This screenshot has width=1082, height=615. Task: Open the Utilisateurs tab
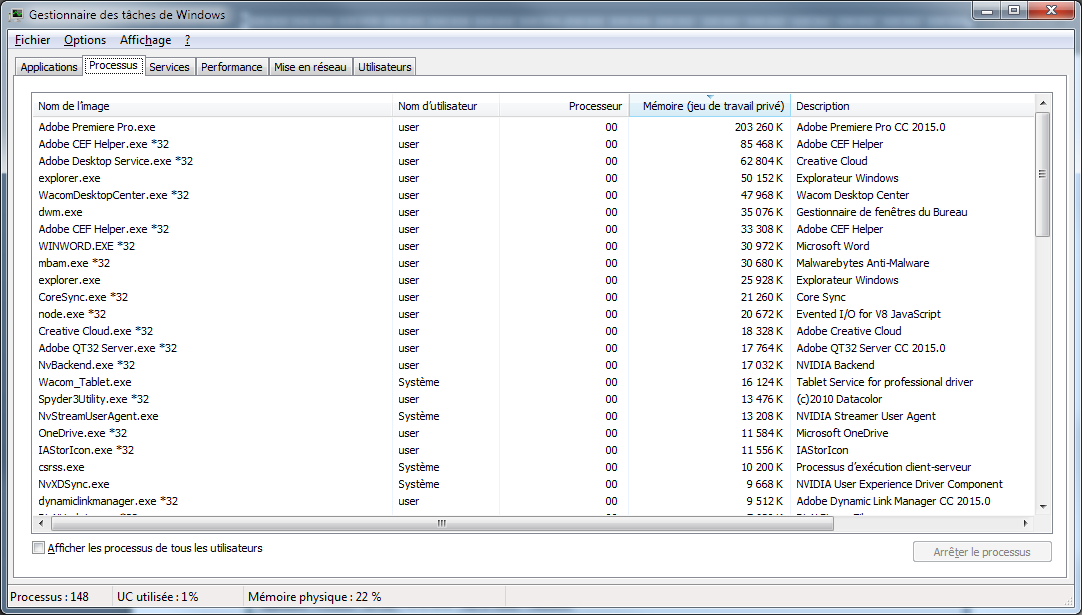pyautogui.click(x=384, y=67)
